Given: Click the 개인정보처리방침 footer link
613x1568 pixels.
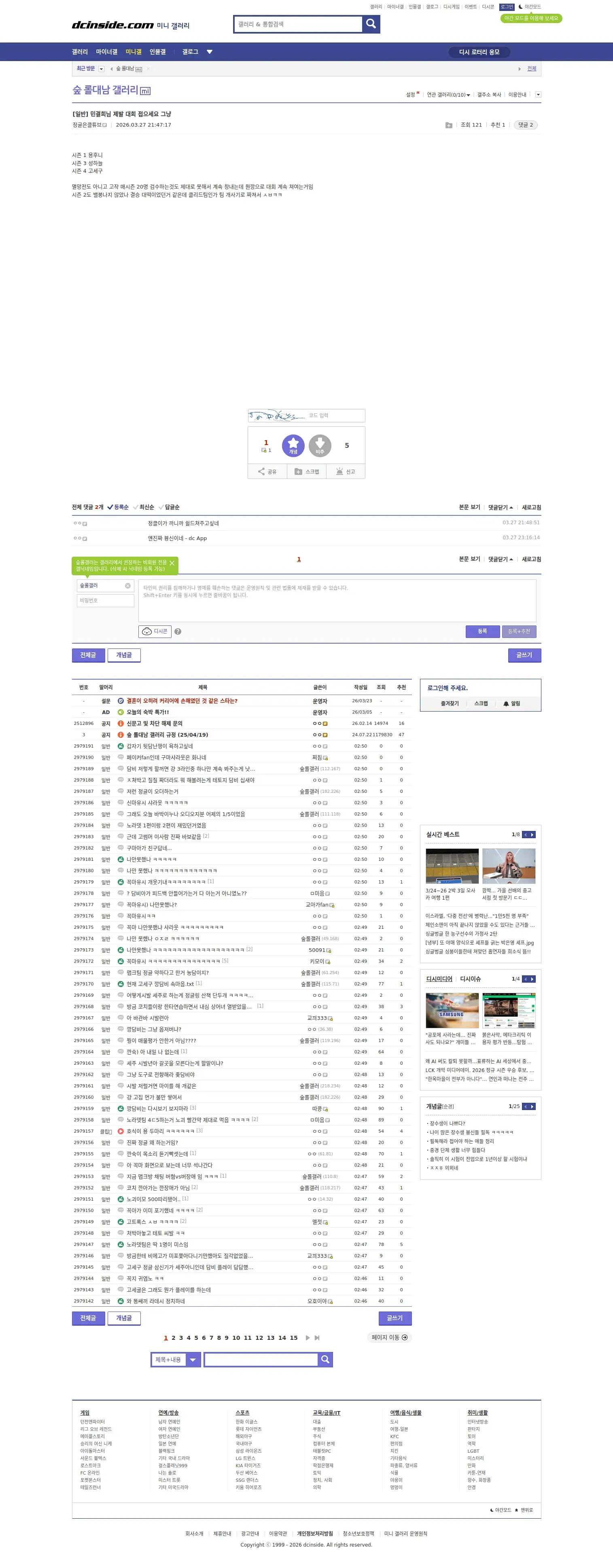Looking at the screenshot, I should point(315,1534).
